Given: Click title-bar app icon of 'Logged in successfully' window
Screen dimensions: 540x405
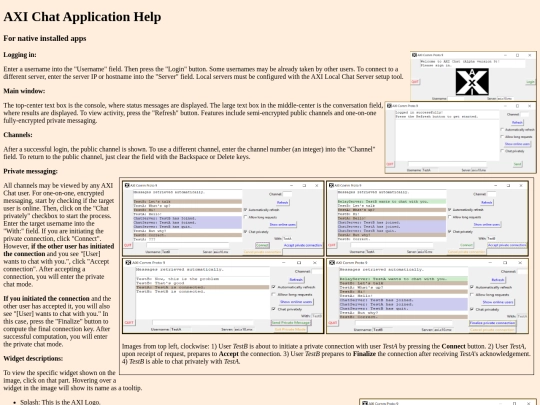Looking at the screenshot, I should pyautogui.click(x=389, y=106).
